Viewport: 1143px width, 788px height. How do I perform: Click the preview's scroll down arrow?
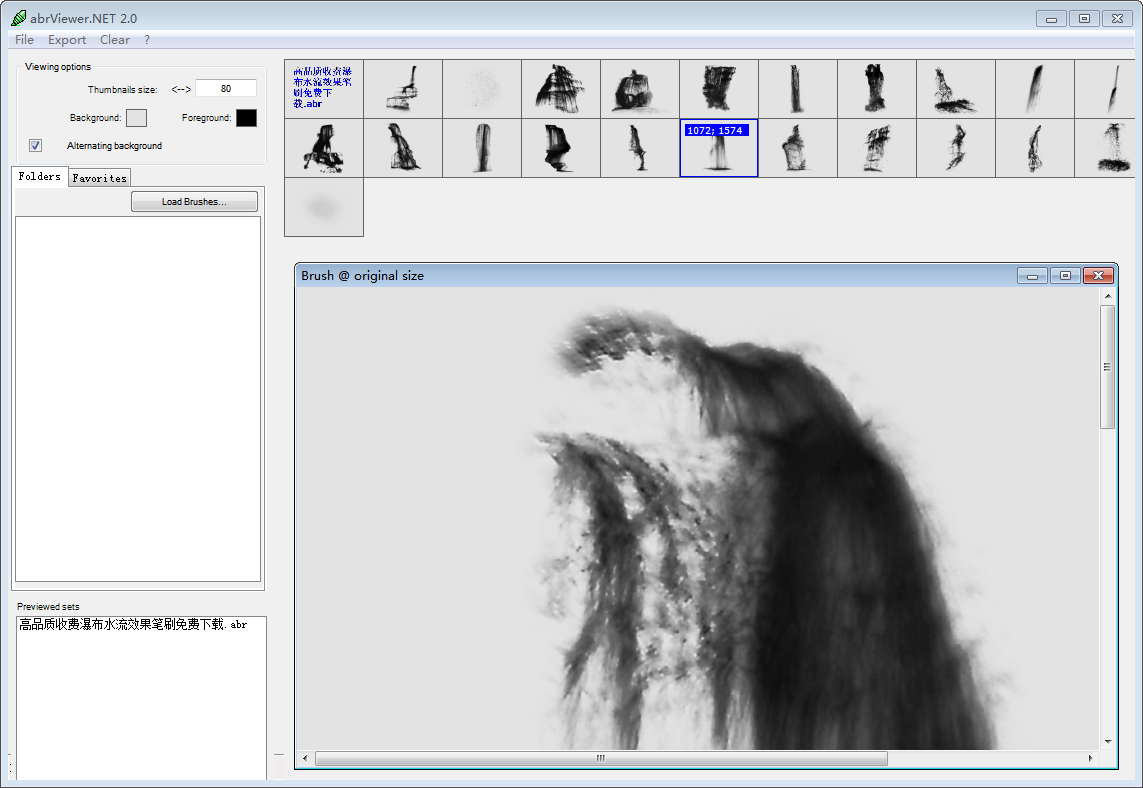(1108, 741)
